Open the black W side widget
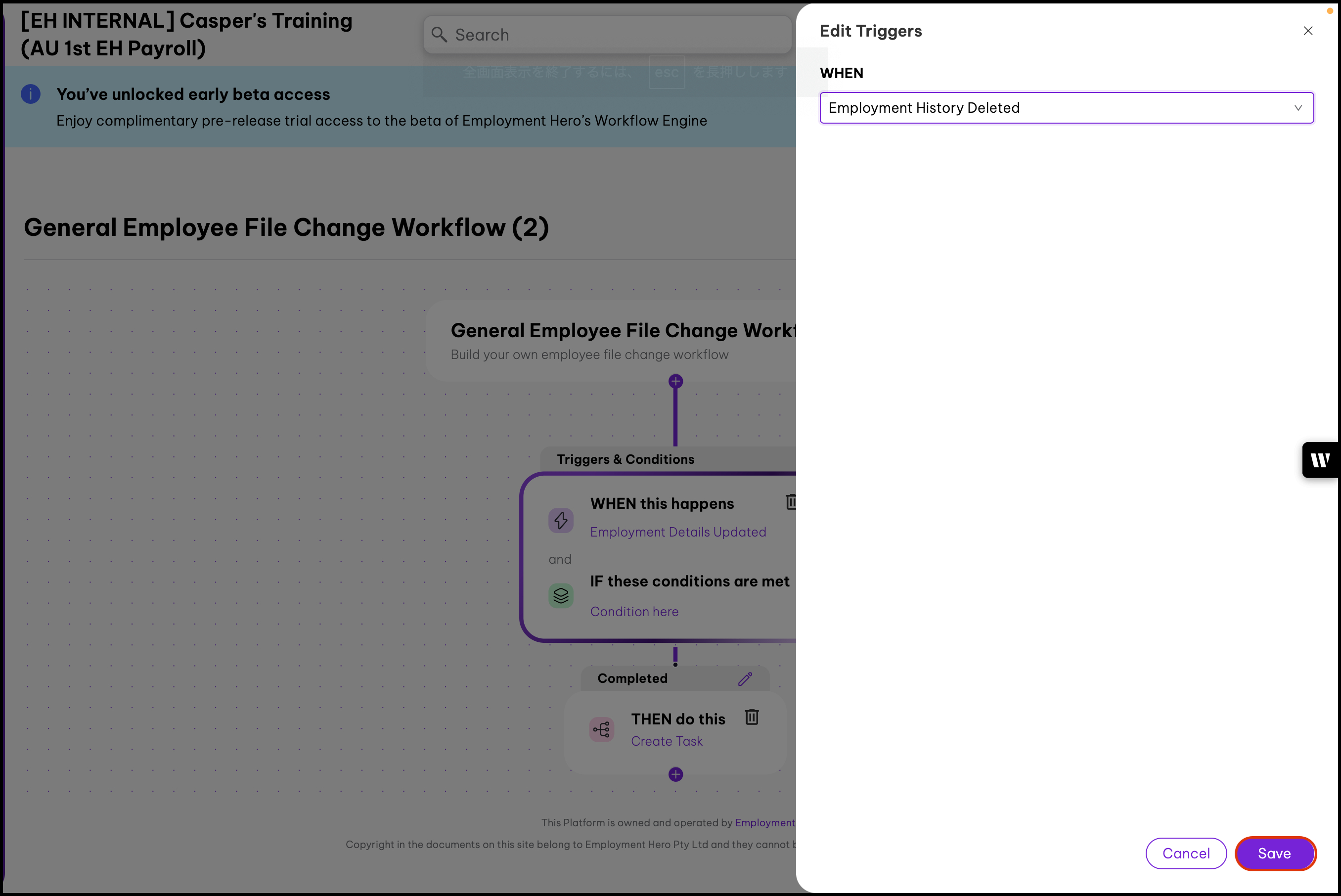1341x896 pixels. coord(1320,460)
